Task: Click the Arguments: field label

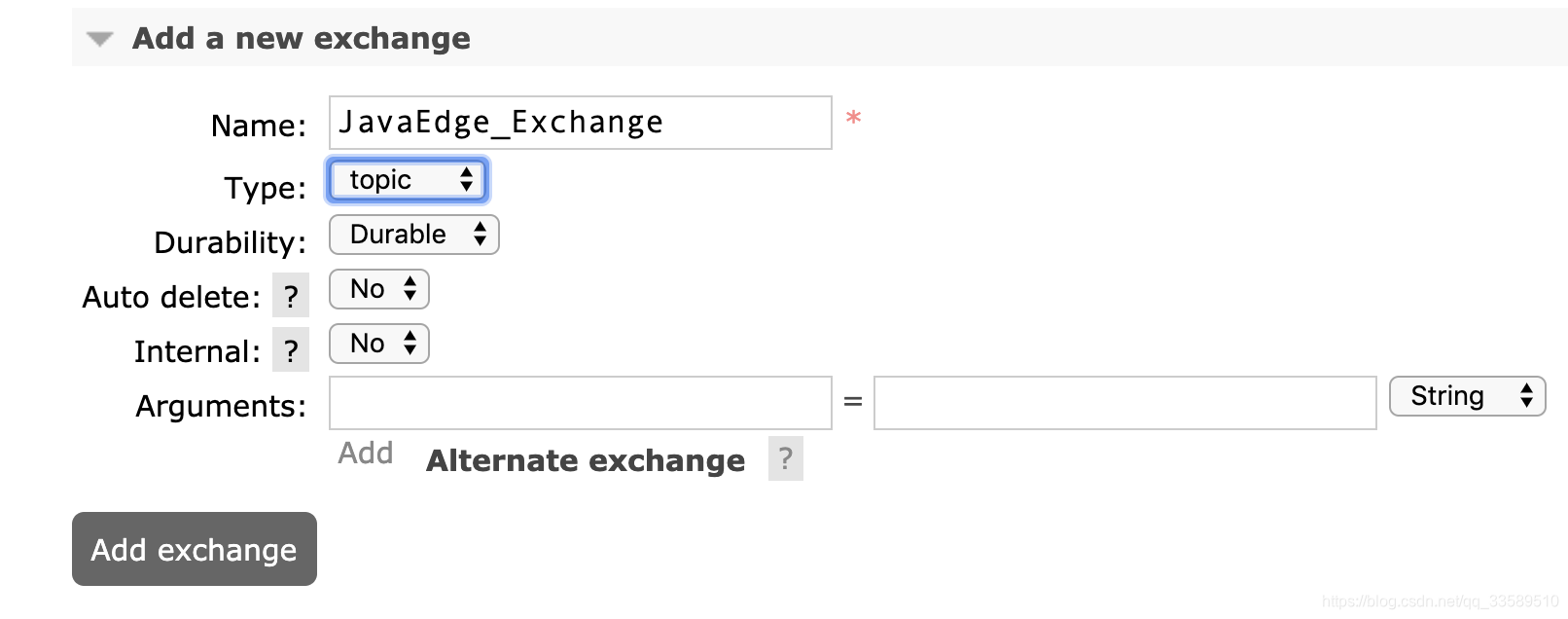Action: 221,406
